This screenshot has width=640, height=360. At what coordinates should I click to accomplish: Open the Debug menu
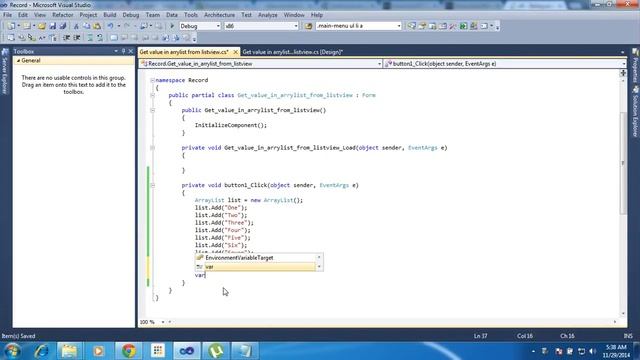click(x=131, y=15)
